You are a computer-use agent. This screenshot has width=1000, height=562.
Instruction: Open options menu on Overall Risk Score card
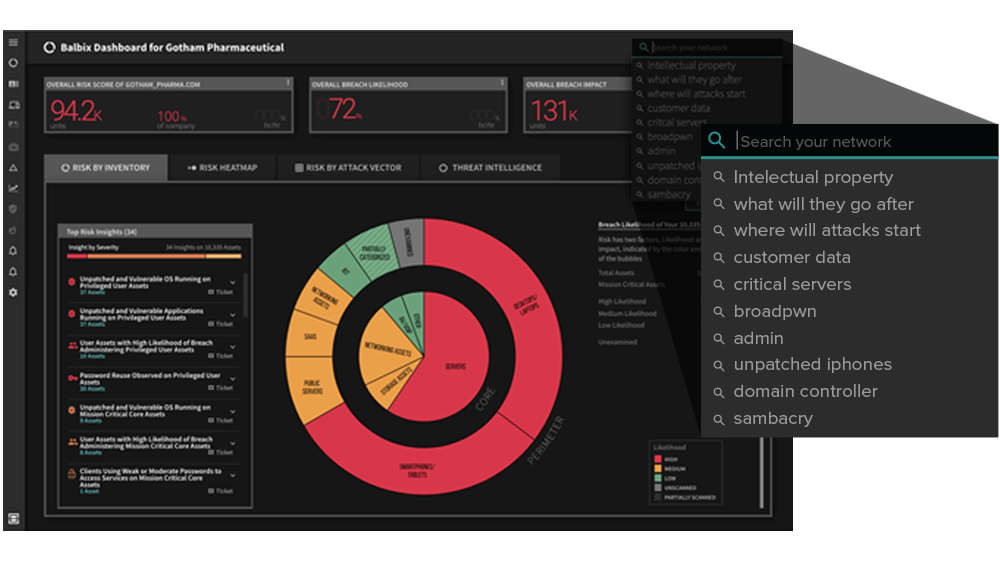tap(288, 83)
